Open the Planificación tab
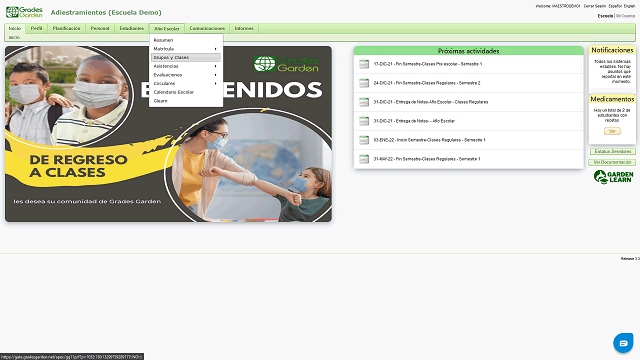This screenshot has width=640, height=360. [x=66, y=28]
